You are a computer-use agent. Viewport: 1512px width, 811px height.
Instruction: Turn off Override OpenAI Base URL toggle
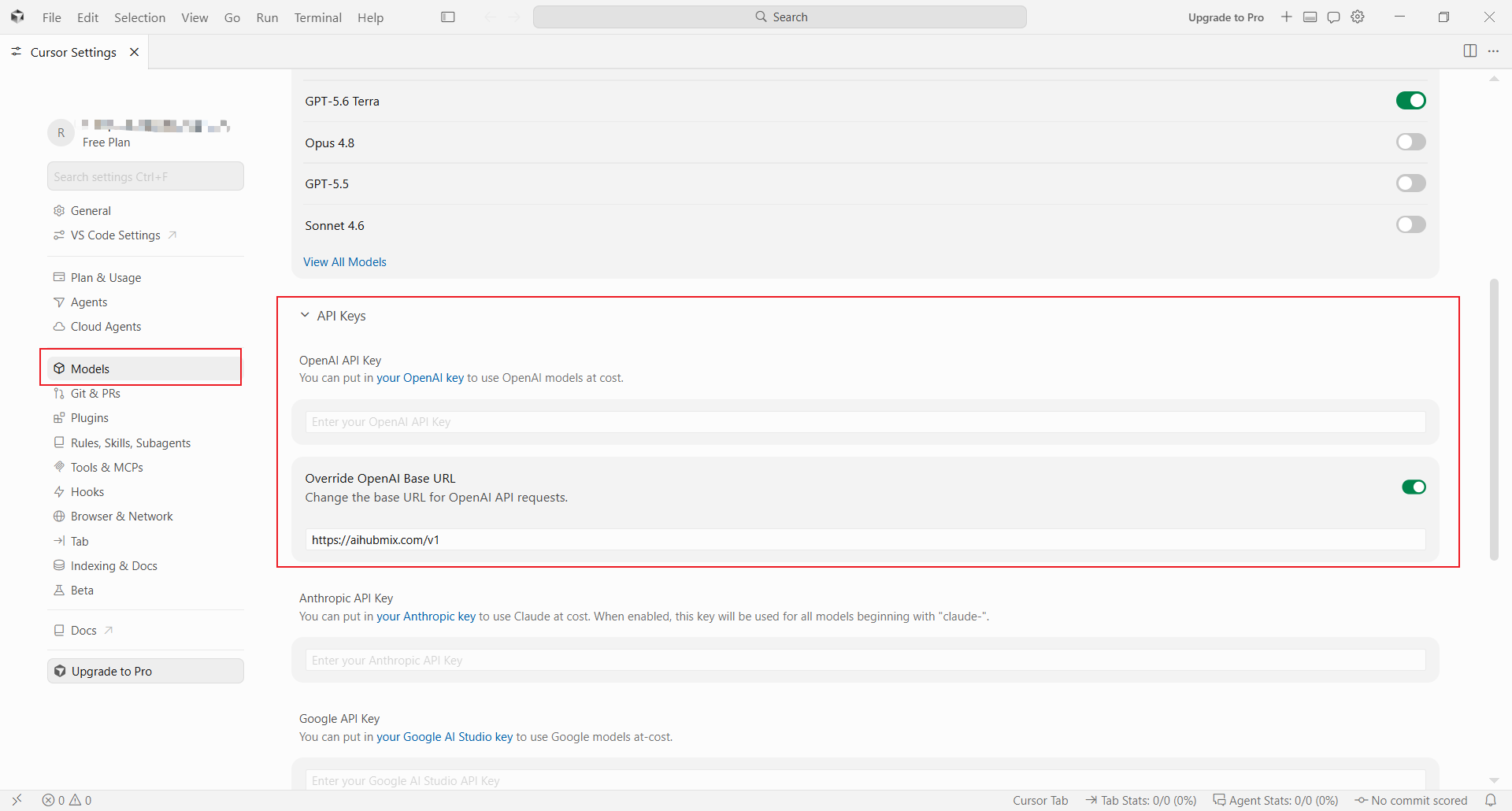pos(1414,487)
